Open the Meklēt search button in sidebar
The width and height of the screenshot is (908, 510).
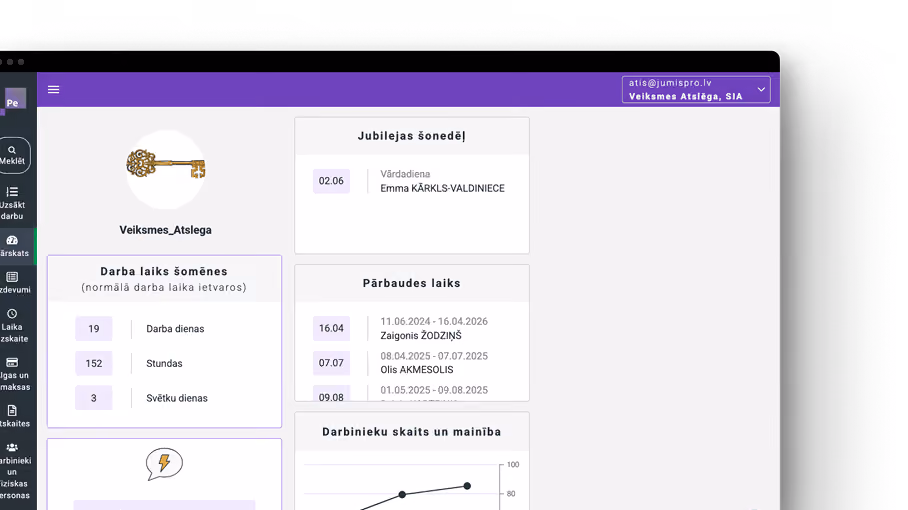14,155
